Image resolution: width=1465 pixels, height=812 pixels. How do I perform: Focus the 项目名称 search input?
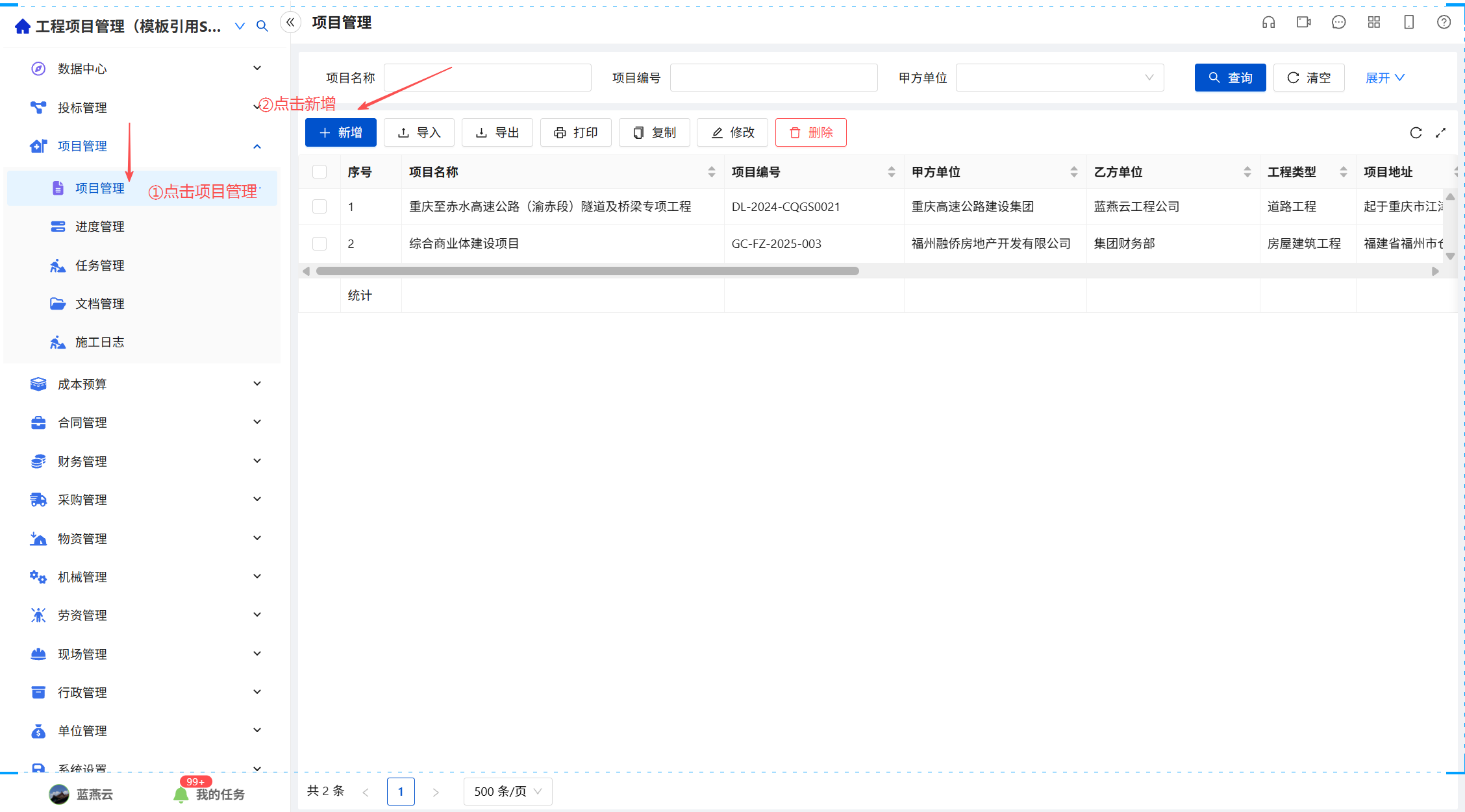click(488, 78)
